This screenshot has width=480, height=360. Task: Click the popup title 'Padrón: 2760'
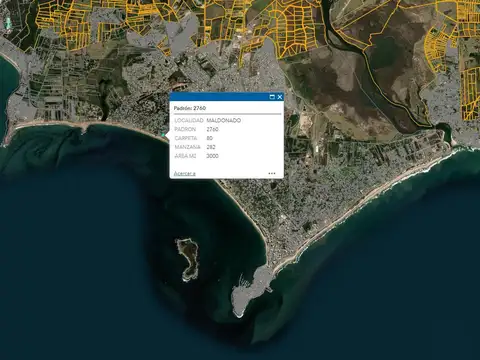tap(190, 108)
